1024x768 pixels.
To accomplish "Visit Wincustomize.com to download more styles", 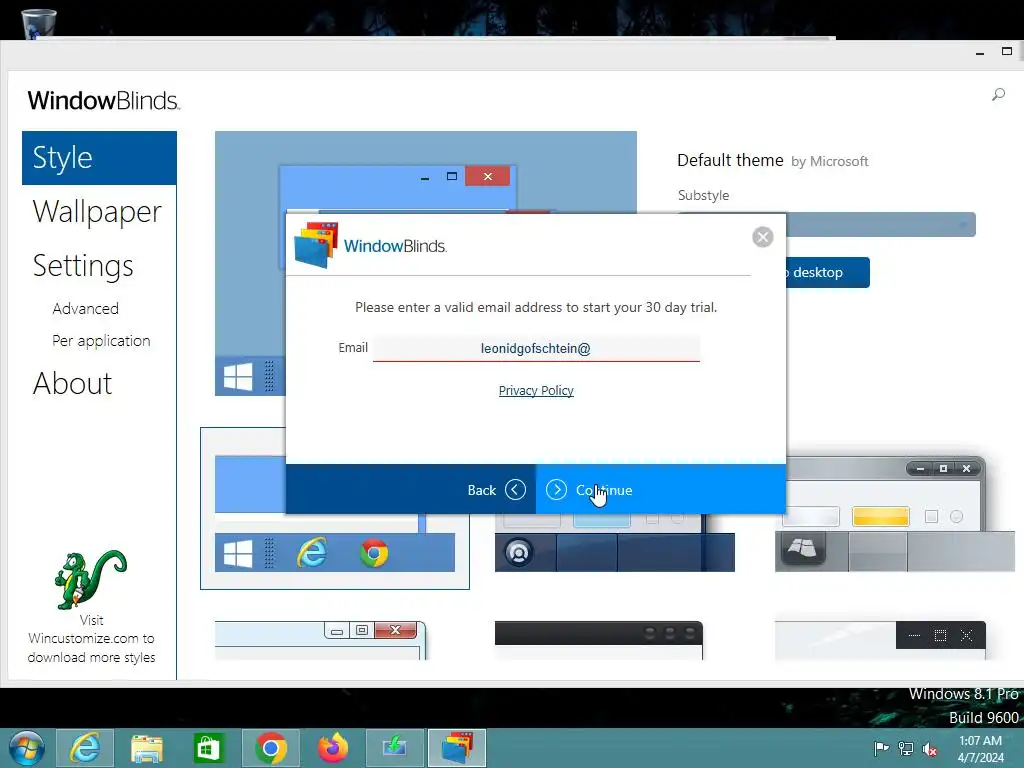I will pos(91,639).
